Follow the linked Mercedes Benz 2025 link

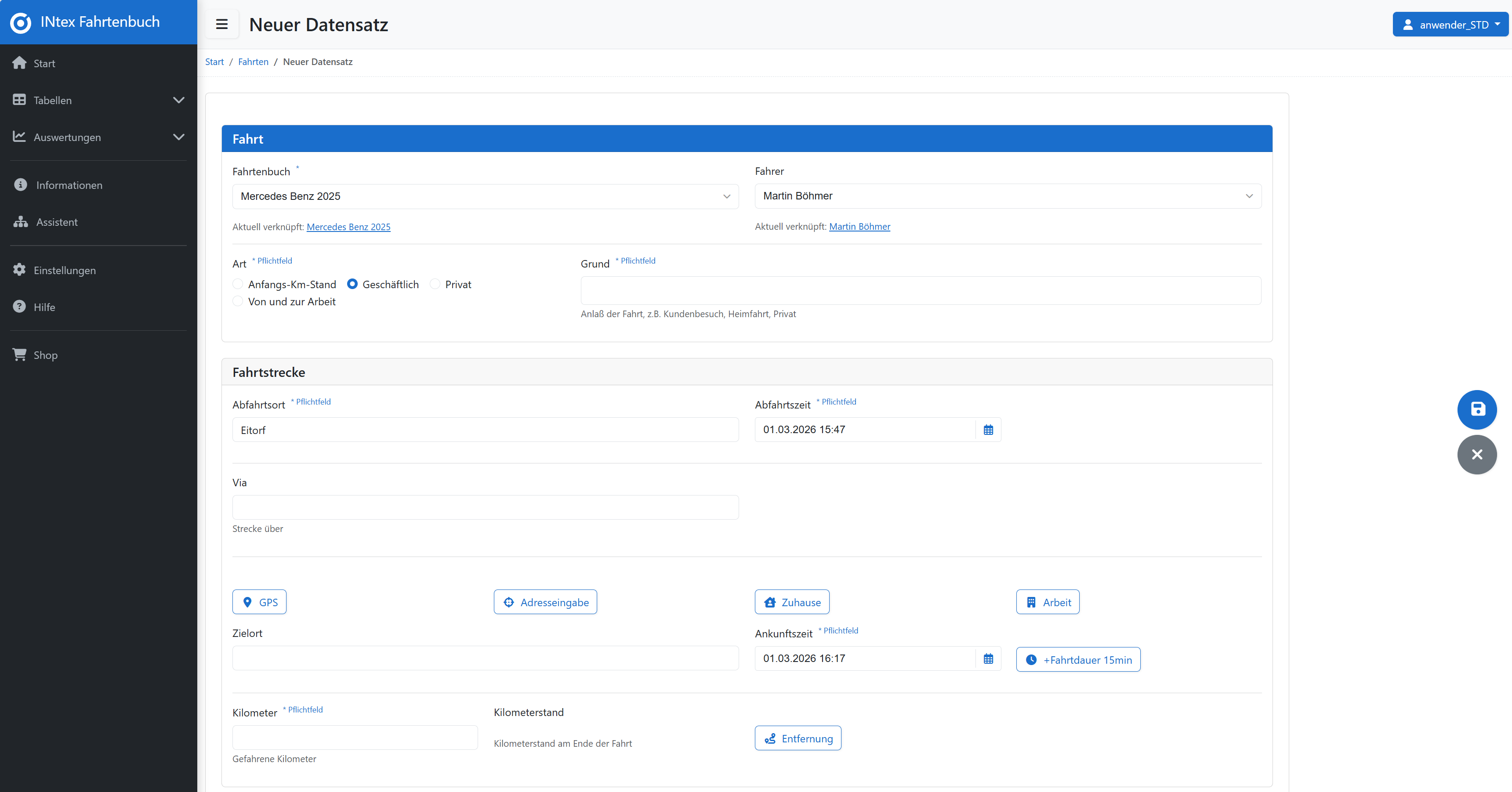(348, 227)
